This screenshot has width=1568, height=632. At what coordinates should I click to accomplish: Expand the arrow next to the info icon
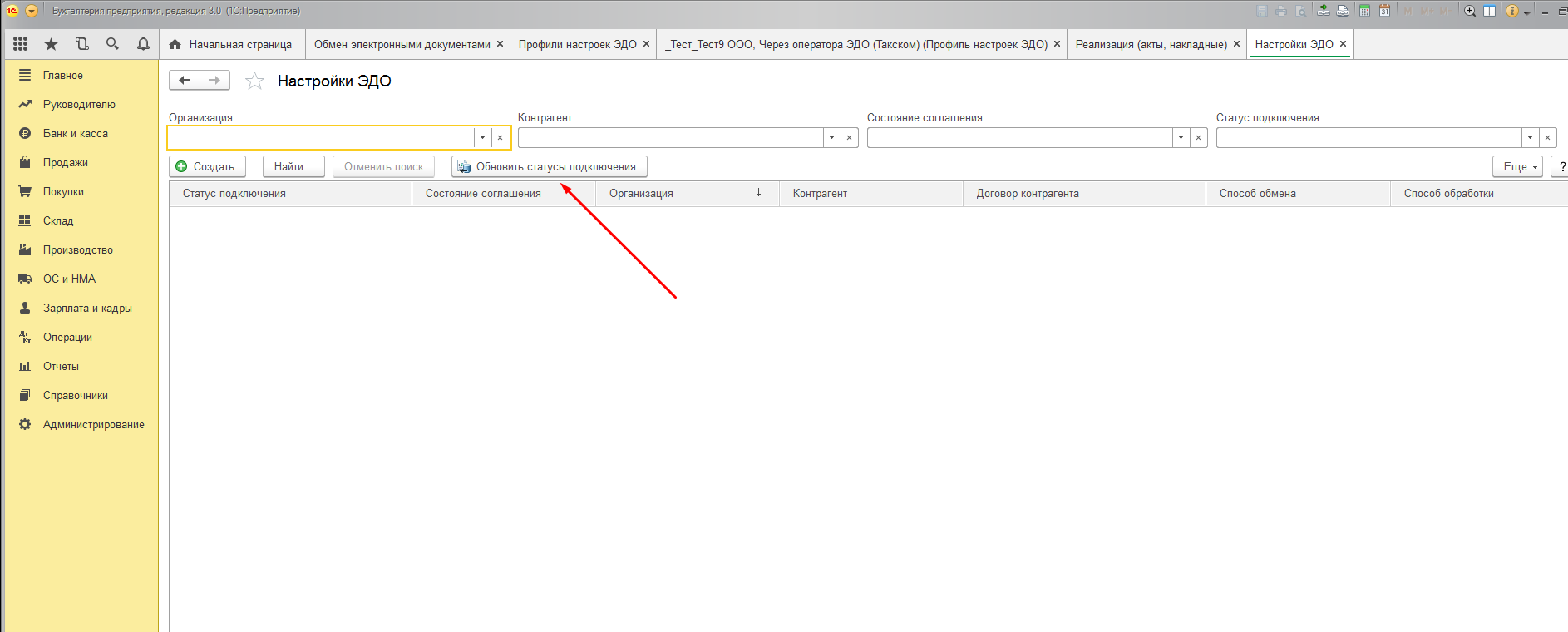1526,12
